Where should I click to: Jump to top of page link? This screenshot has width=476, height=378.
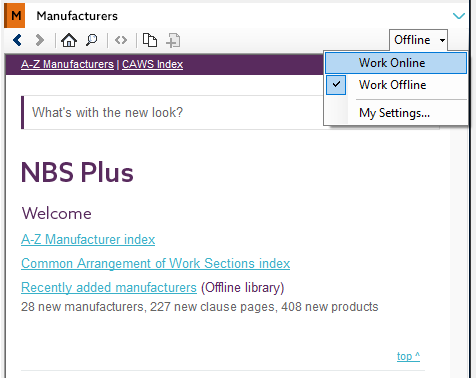[x=408, y=356]
